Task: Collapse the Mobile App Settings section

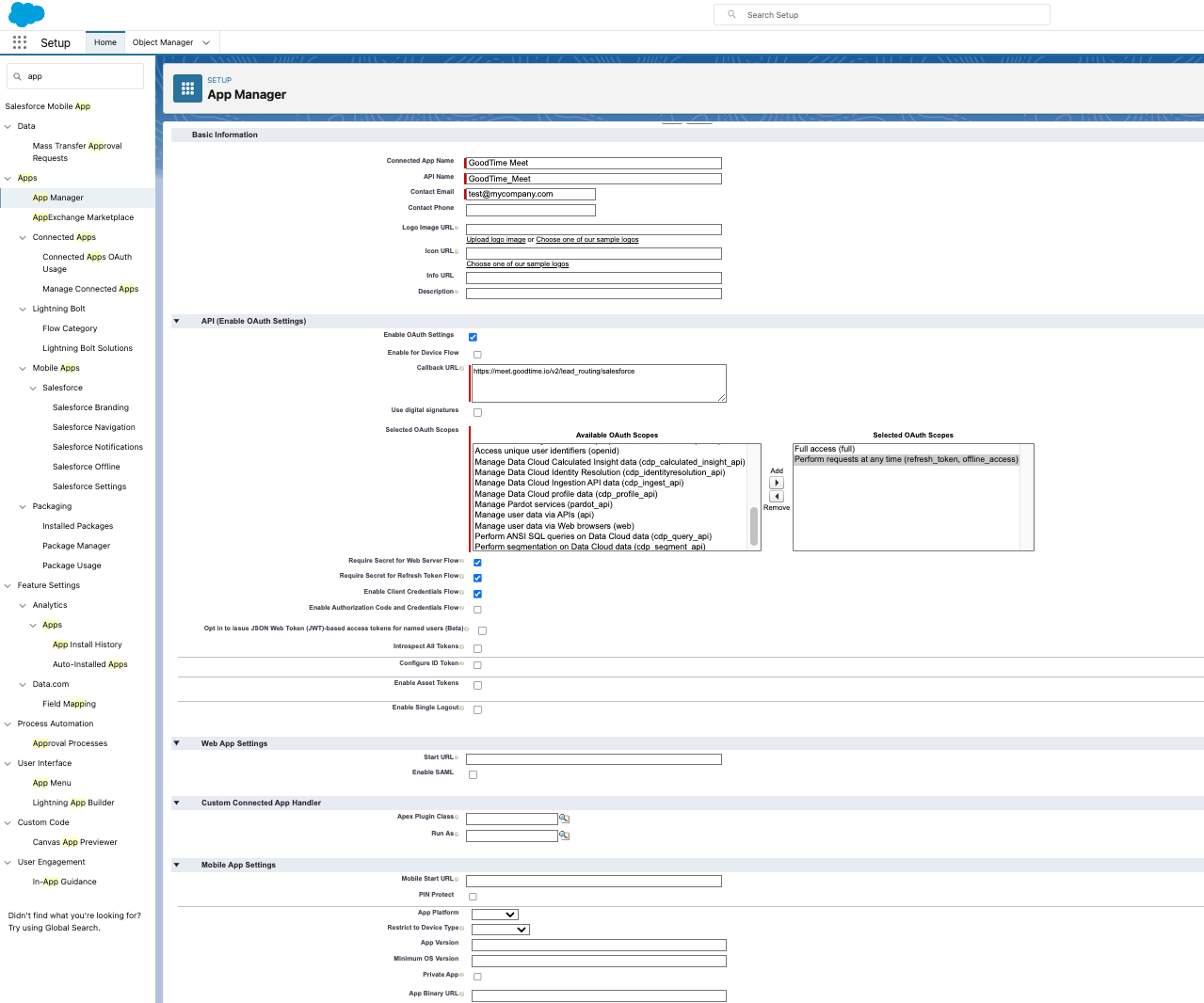Action: (176, 864)
